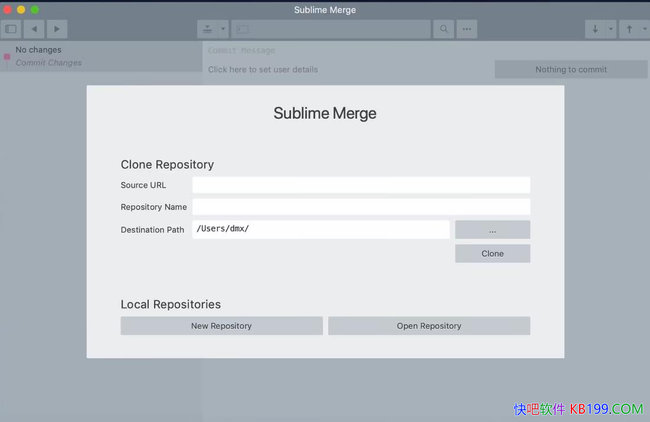Screen dimensions: 650x422
Task: Click the Destination Path field
Action: 320,230
